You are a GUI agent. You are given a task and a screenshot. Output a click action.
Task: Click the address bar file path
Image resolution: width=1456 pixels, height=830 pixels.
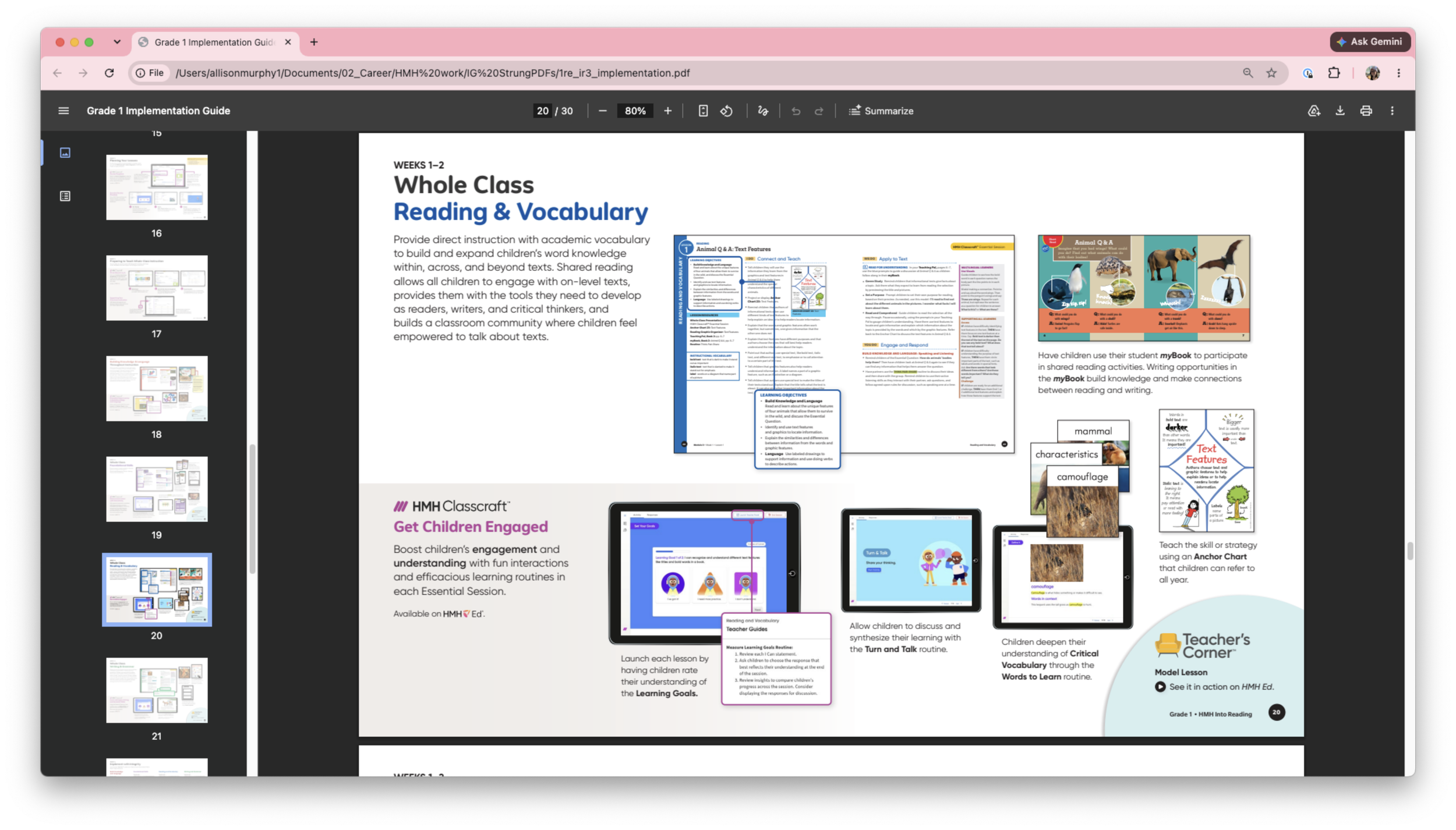click(433, 73)
